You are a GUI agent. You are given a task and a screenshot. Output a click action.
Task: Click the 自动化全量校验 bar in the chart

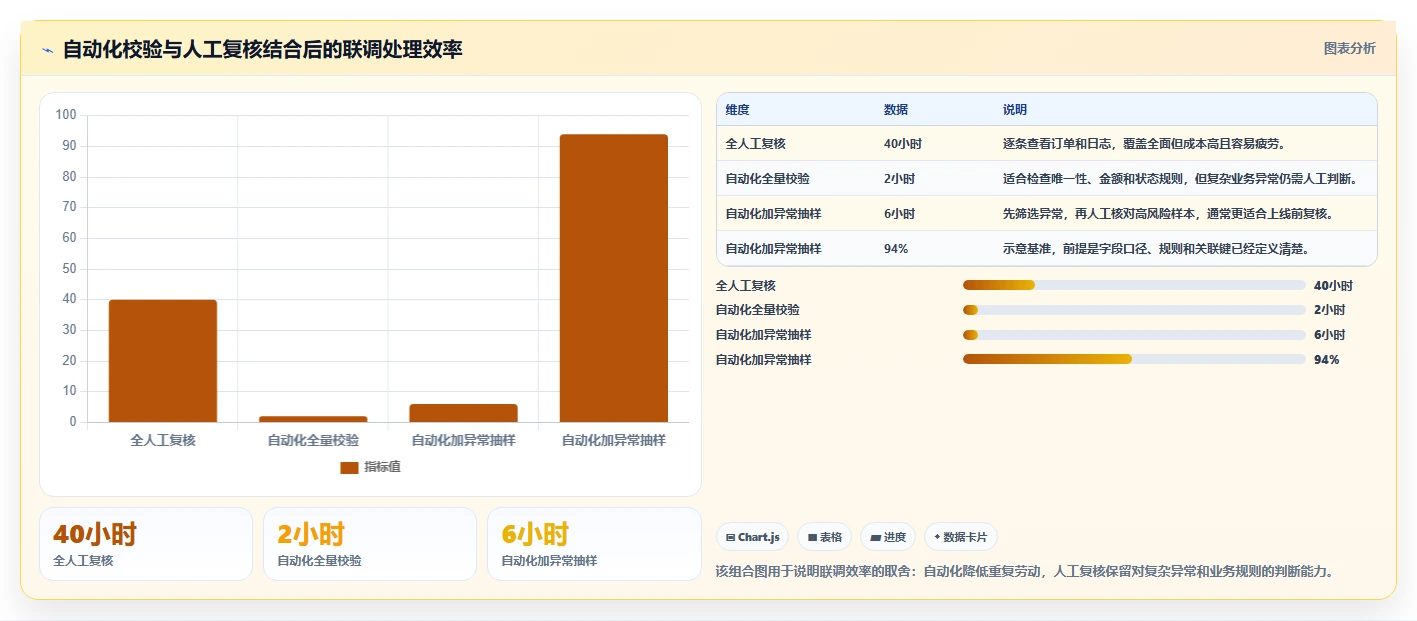pyautogui.click(x=313, y=419)
